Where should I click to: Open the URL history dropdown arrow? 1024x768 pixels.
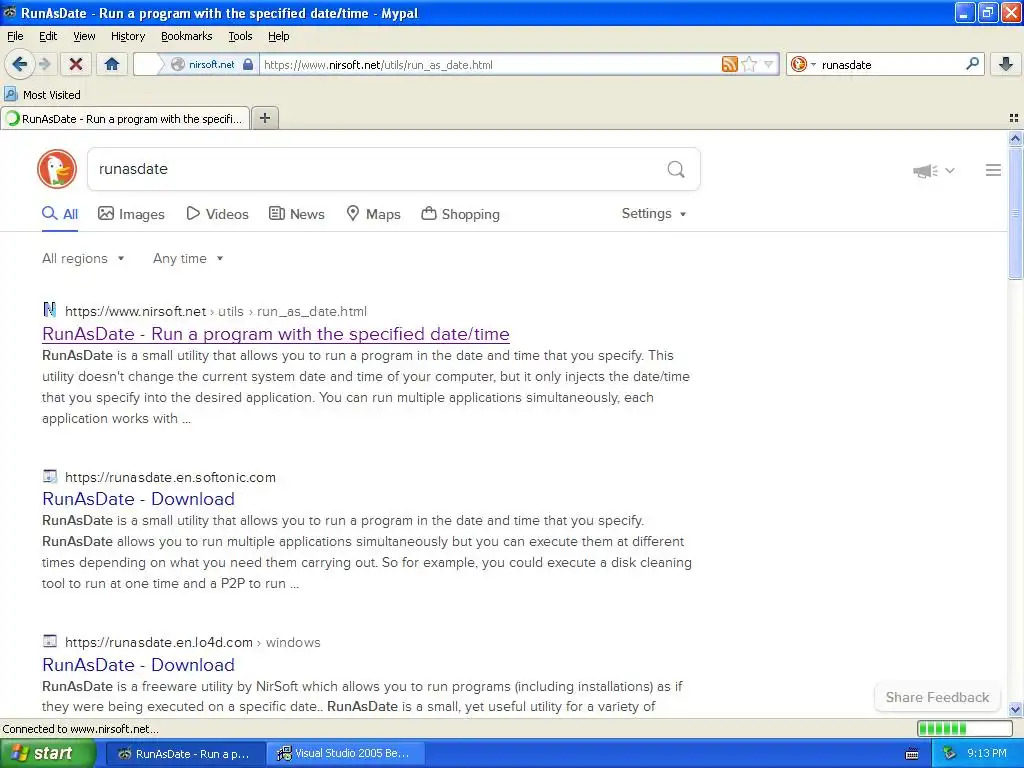(x=769, y=64)
